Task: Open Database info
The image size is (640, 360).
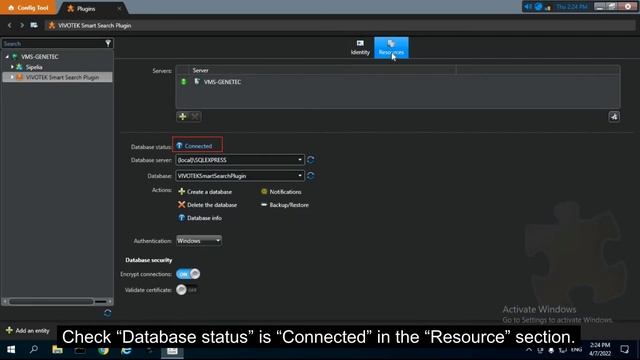Action: 200,218
